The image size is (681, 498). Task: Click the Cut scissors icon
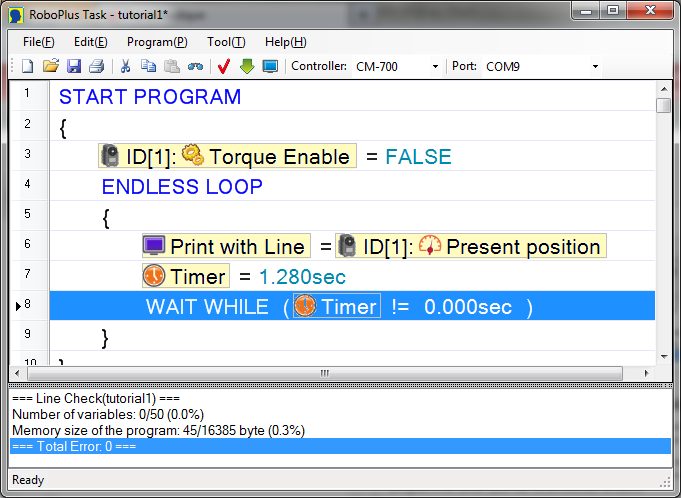tap(126, 67)
